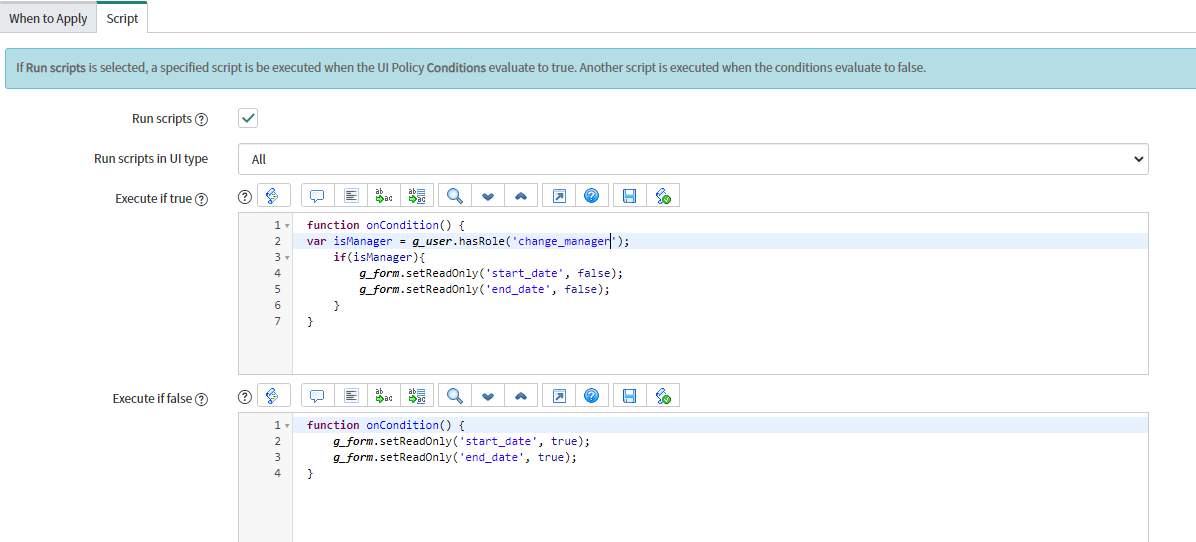Collapse line 1 fold arrow in Execute if true
Image resolution: width=1196 pixels, height=542 pixels.
click(287, 226)
